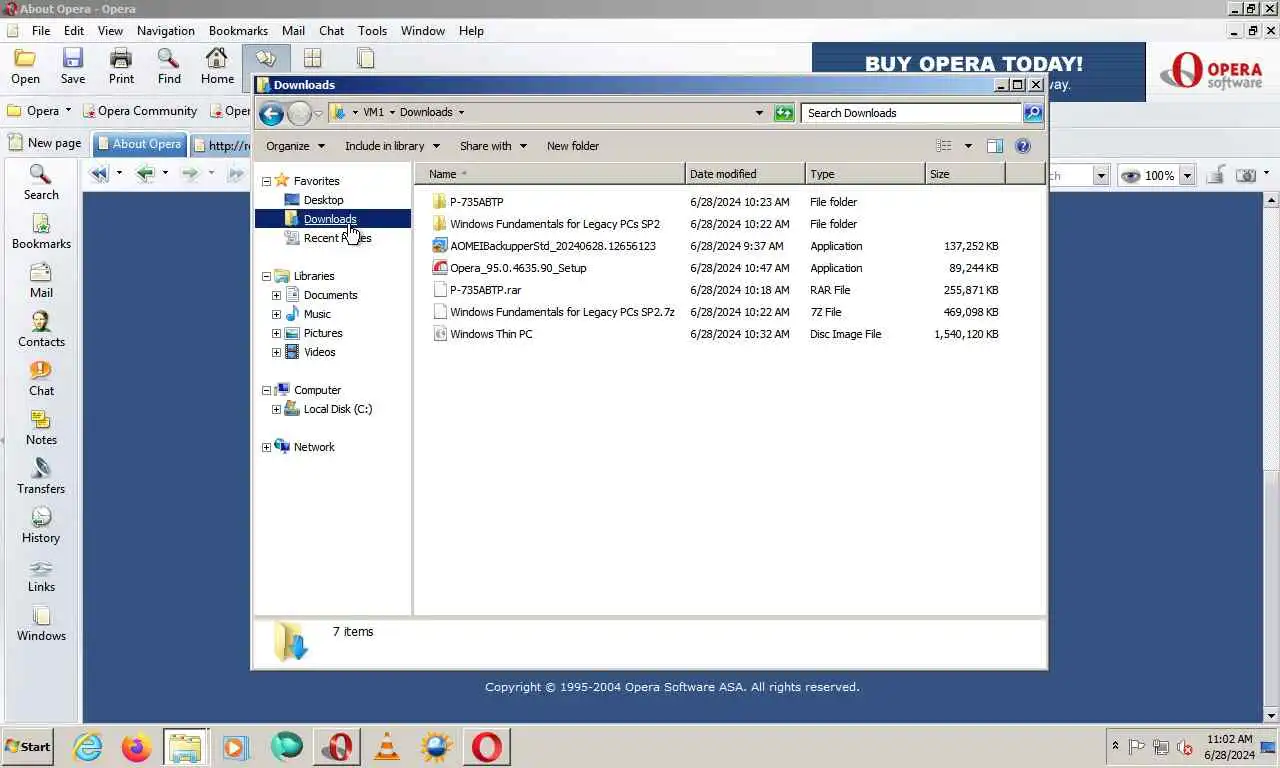Open the address bar history dropdown arrow

point(759,113)
